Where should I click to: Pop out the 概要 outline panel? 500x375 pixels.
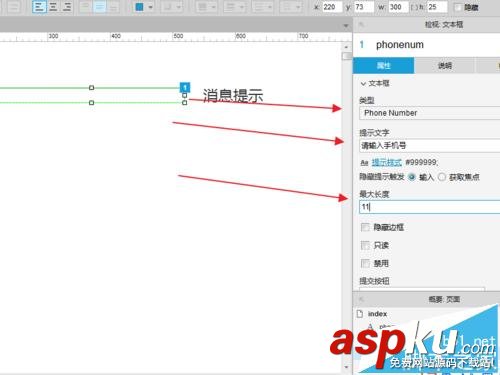coord(361,299)
